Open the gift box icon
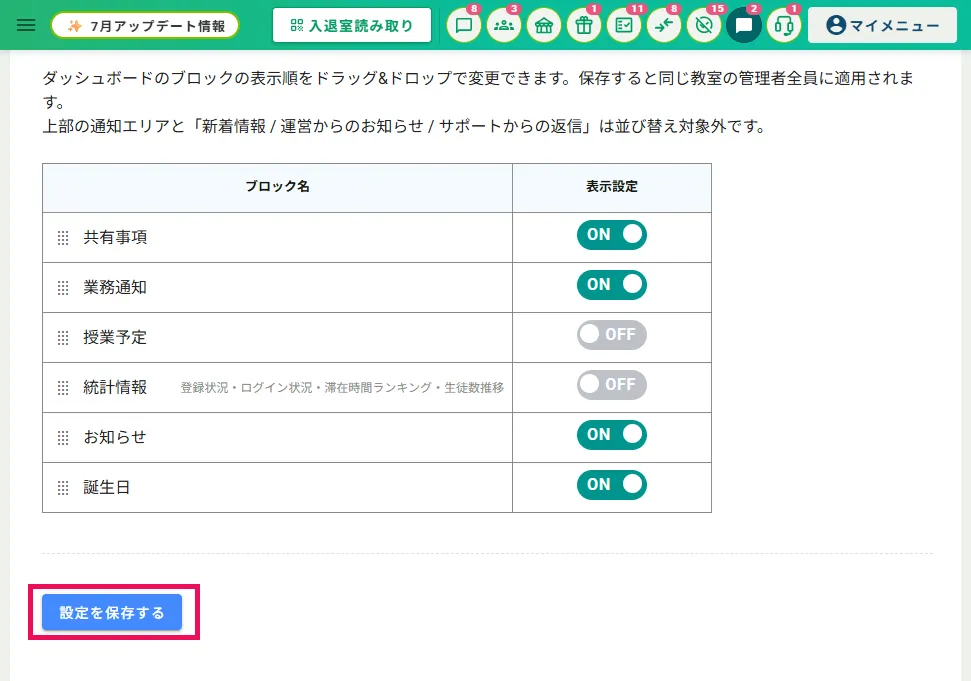971x681 pixels. click(584, 25)
